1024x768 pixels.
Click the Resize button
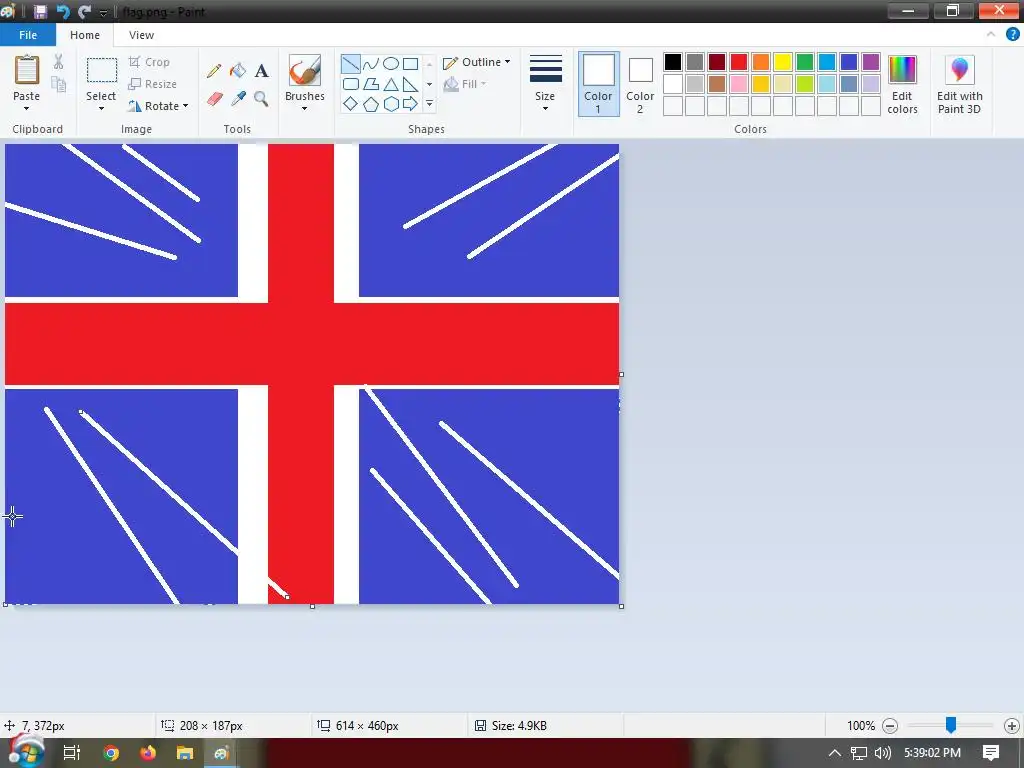point(153,84)
